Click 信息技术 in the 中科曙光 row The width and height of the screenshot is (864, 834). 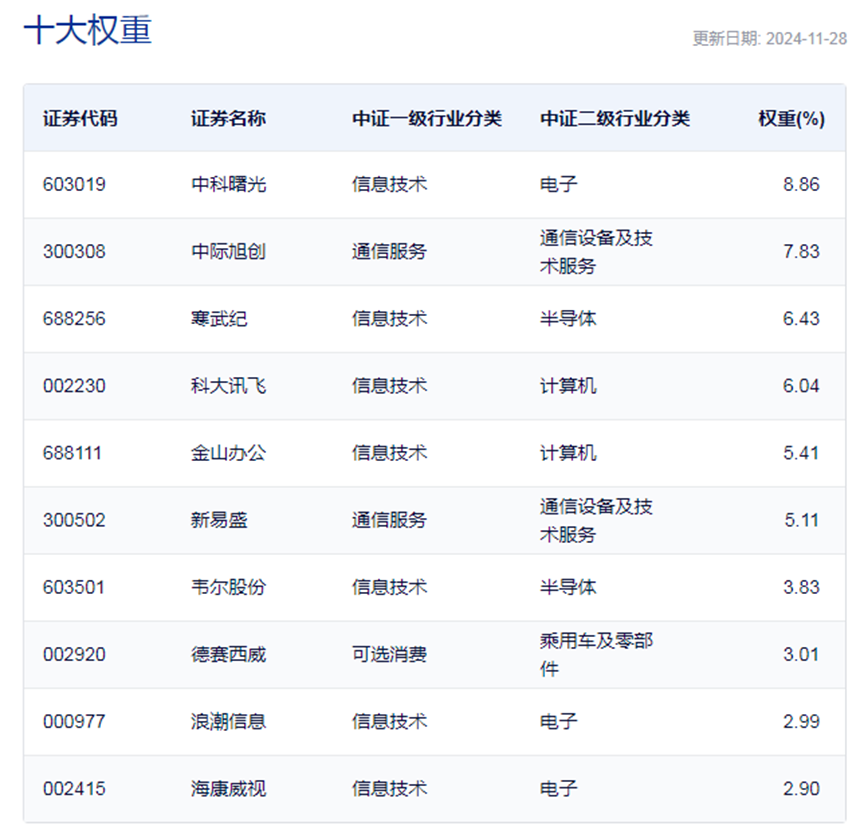pyautogui.click(x=390, y=184)
